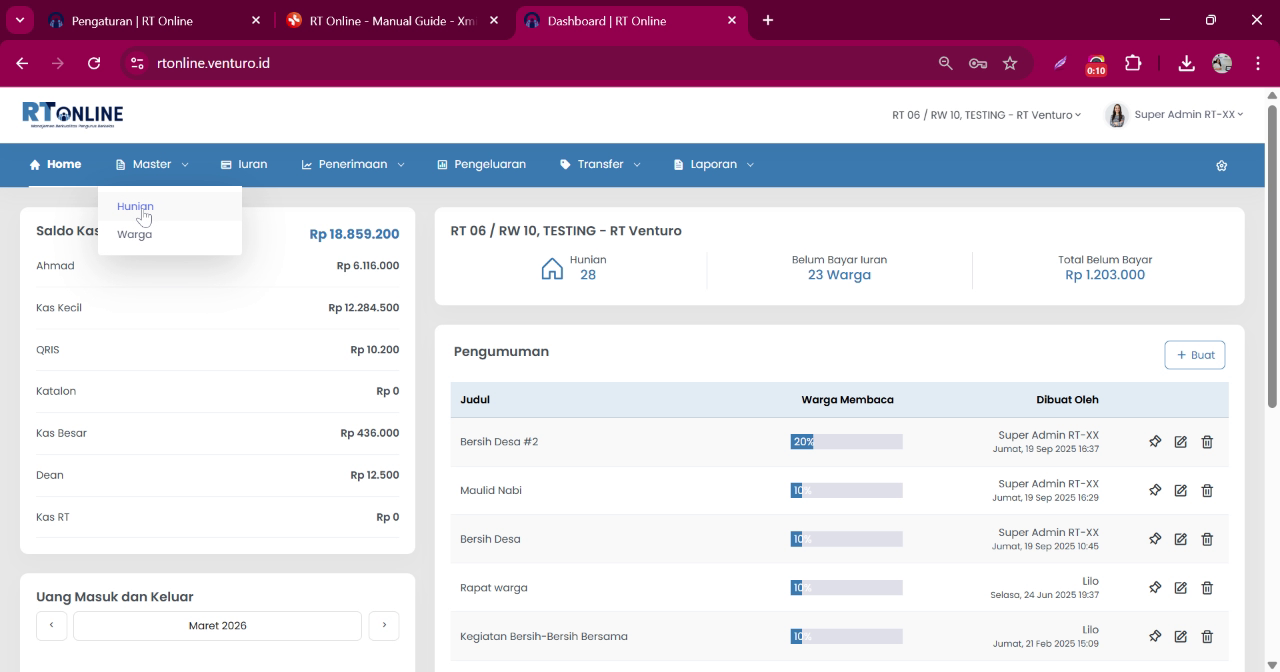Go to next month in Uang Masuk

pos(384,625)
